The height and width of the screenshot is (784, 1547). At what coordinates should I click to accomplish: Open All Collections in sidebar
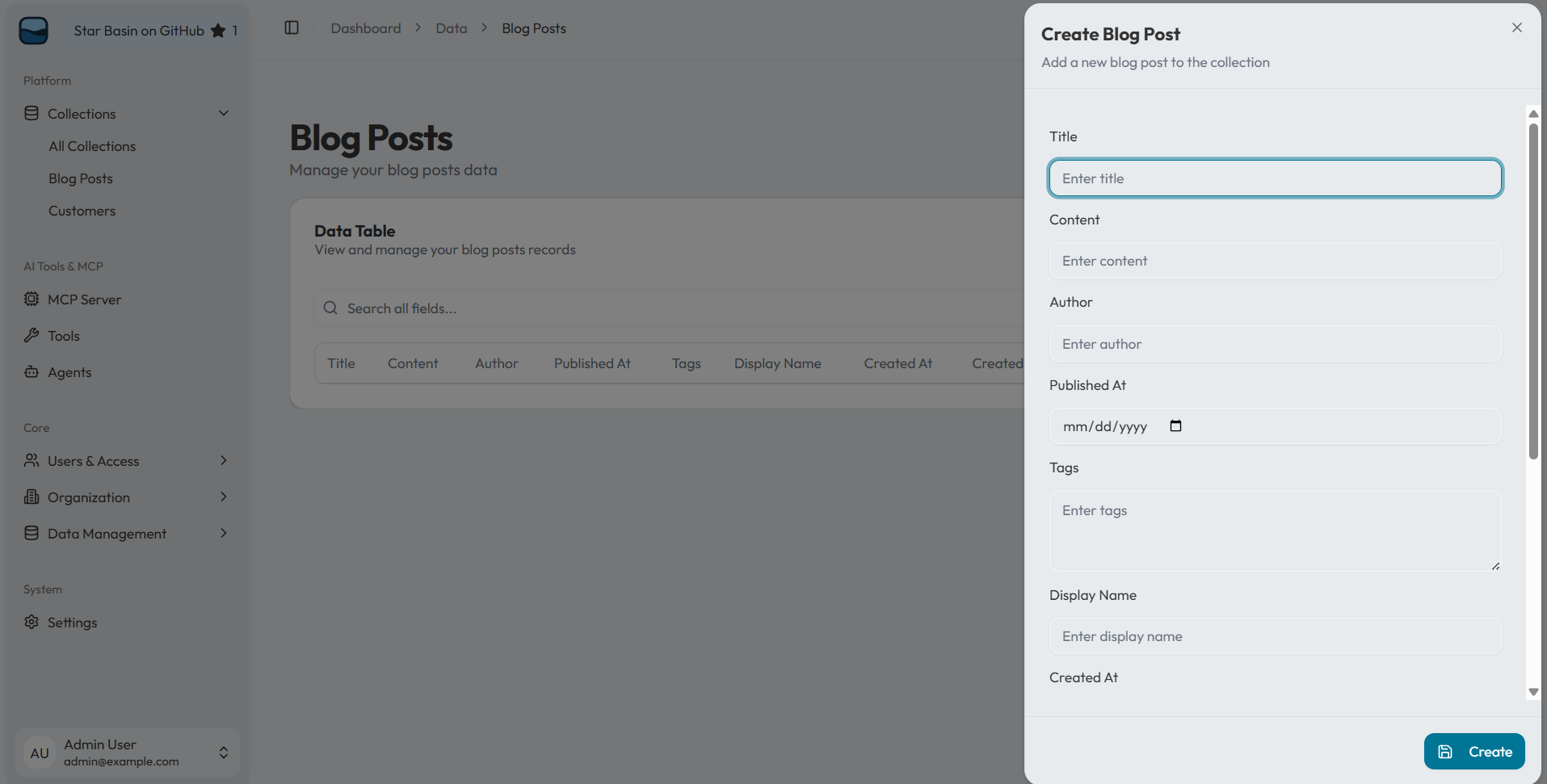click(x=92, y=146)
